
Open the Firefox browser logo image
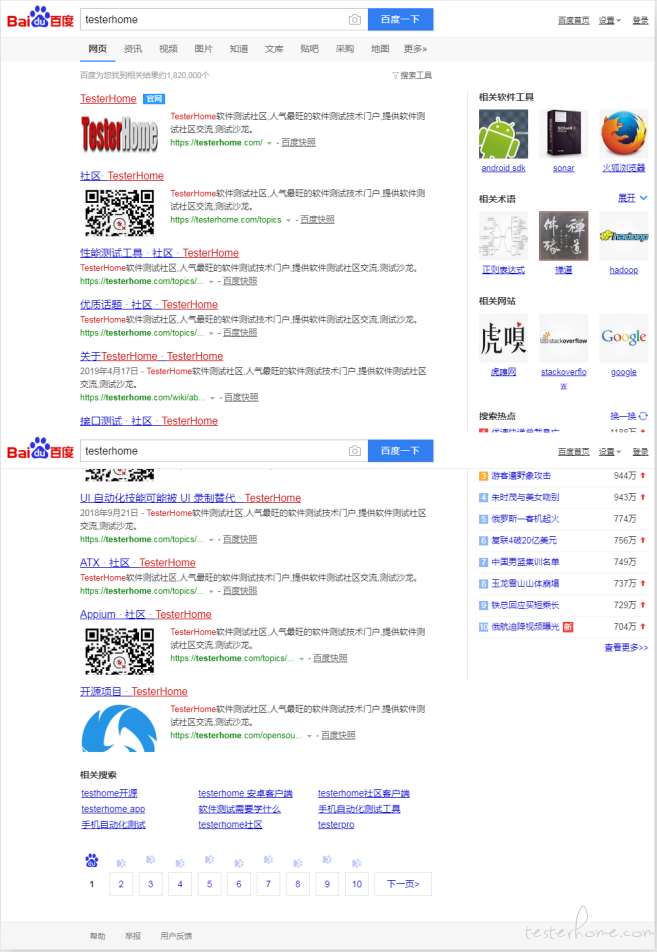click(623, 134)
